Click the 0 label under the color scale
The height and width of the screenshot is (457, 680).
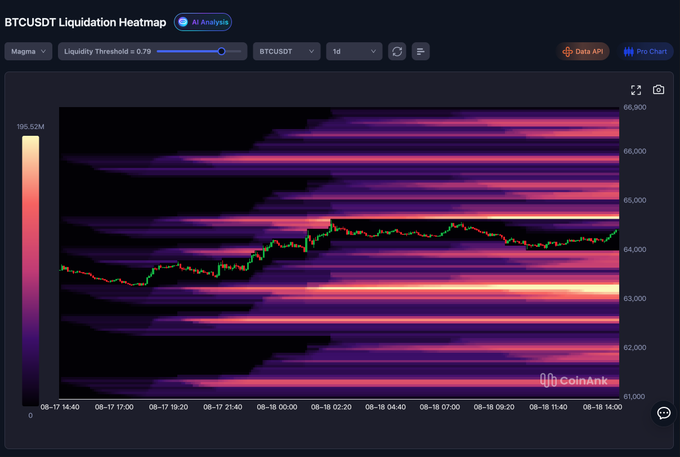click(30, 415)
